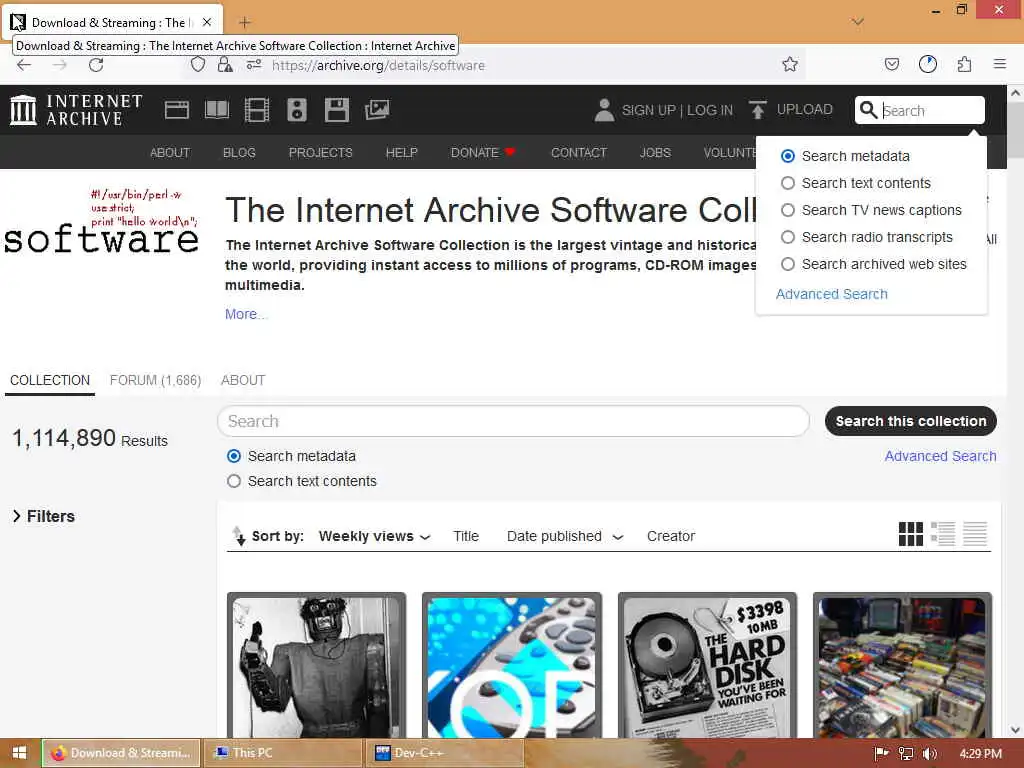Open the Save to Pocket icon
This screenshot has width=1024, height=768.
pos(891,65)
